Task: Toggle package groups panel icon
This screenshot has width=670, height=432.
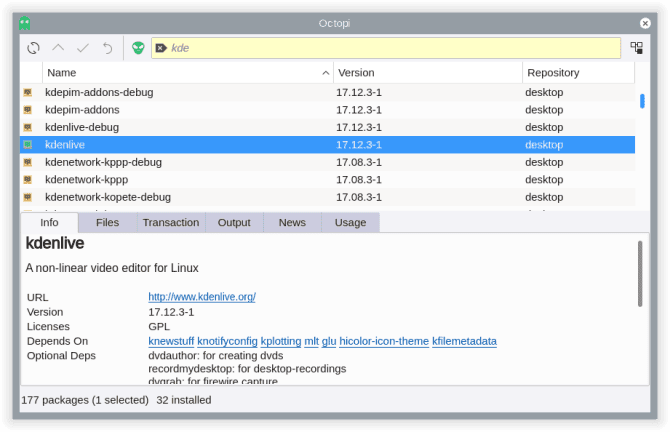Action: click(x=637, y=47)
